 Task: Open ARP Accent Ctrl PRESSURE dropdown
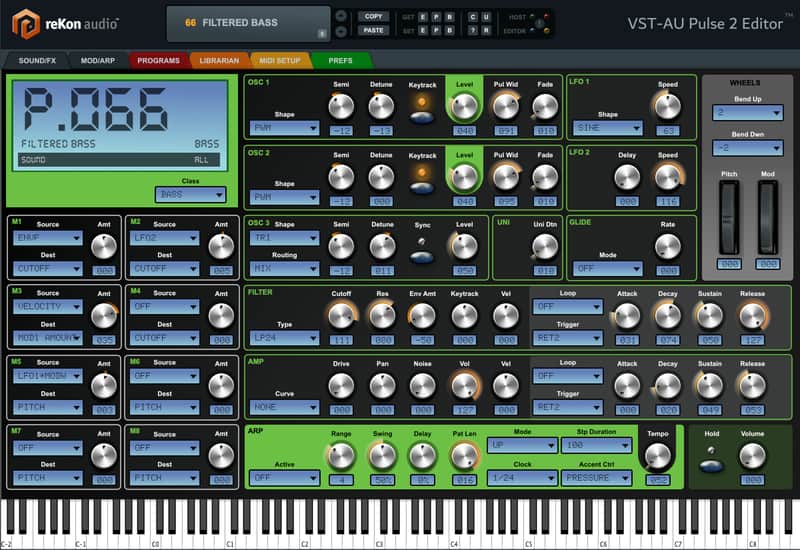point(596,478)
